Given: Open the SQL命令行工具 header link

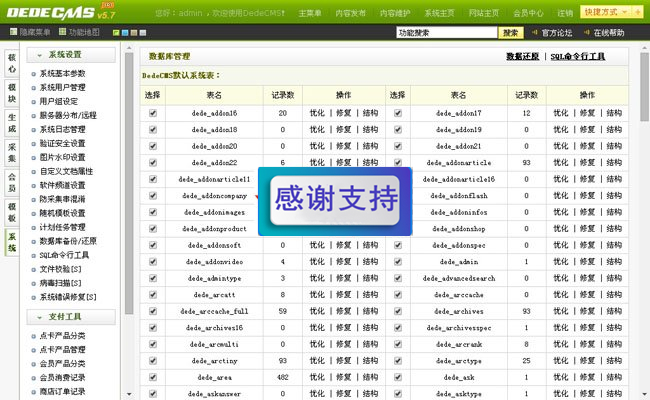Looking at the screenshot, I should 578,56.
